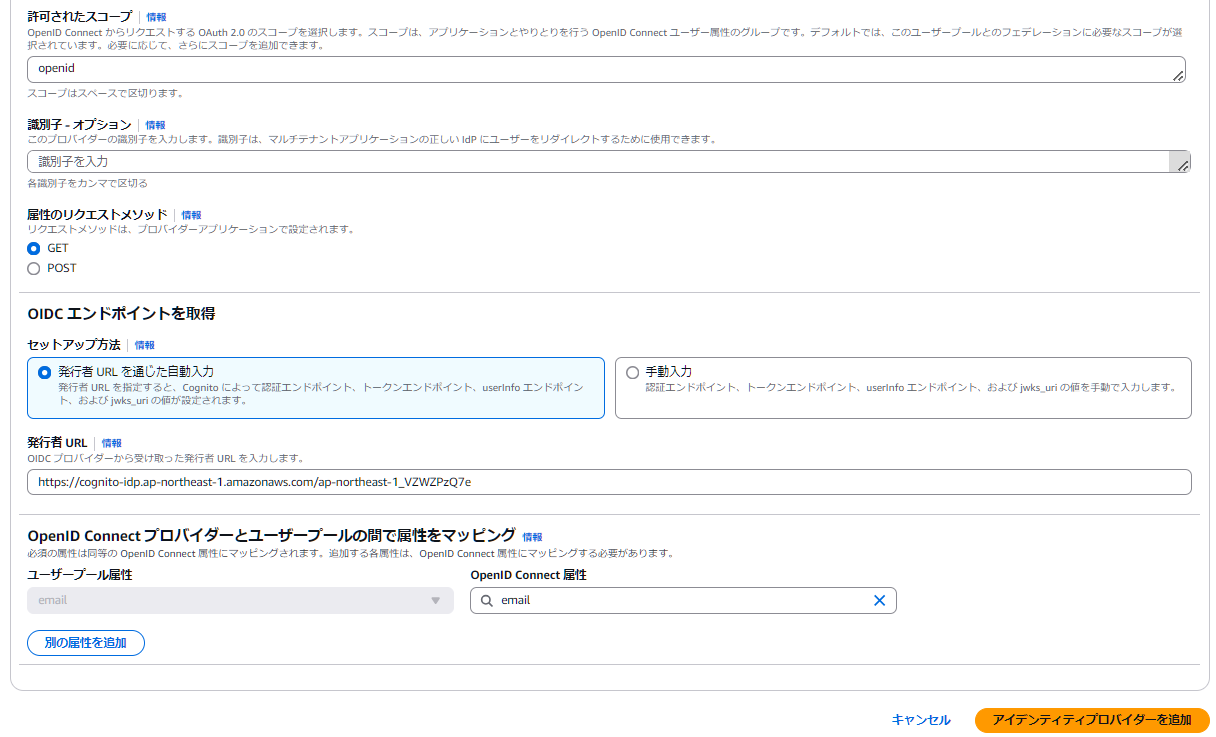Image resolution: width=1216 pixels, height=737 pixels.
Task: Open the disabled email user pool attribute dropdown
Action: point(240,600)
